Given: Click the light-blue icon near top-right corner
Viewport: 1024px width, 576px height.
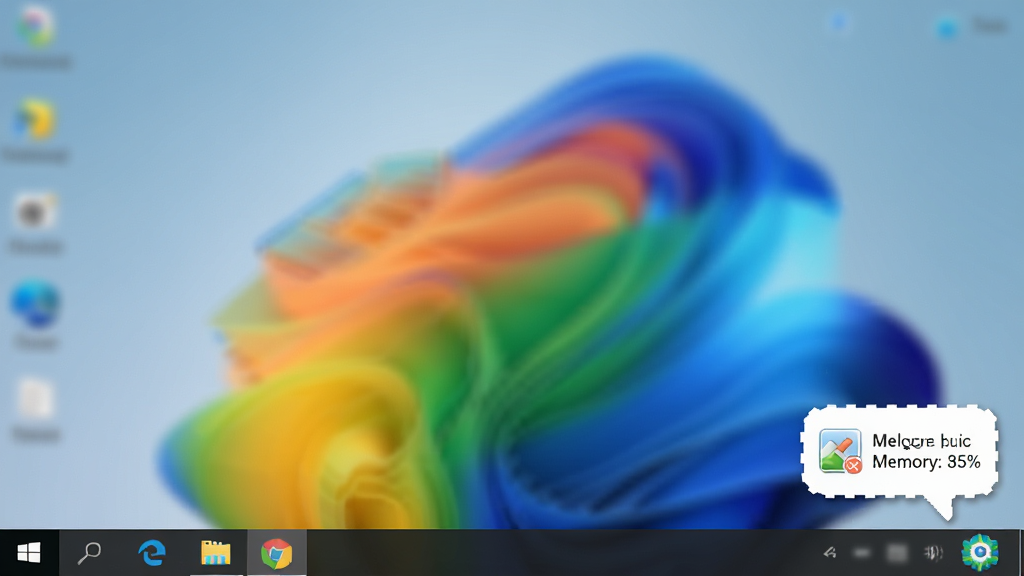Looking at the screenshot, I should 946,28.
